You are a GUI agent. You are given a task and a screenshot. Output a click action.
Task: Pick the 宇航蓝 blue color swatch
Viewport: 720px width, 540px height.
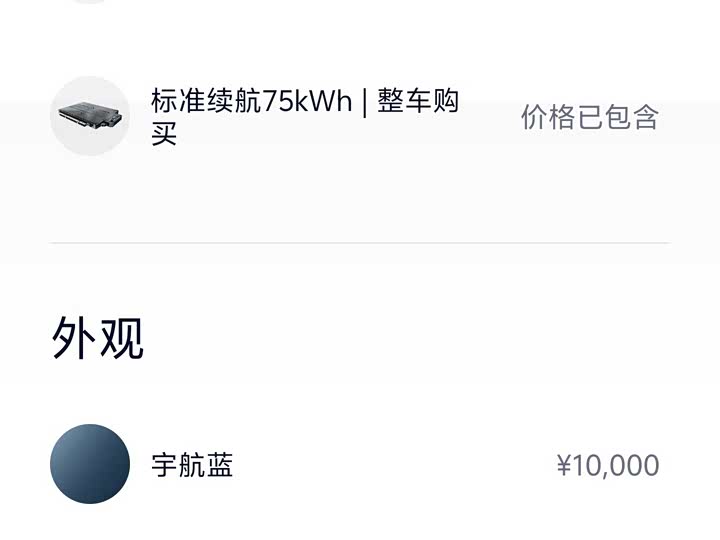point(90,464)
